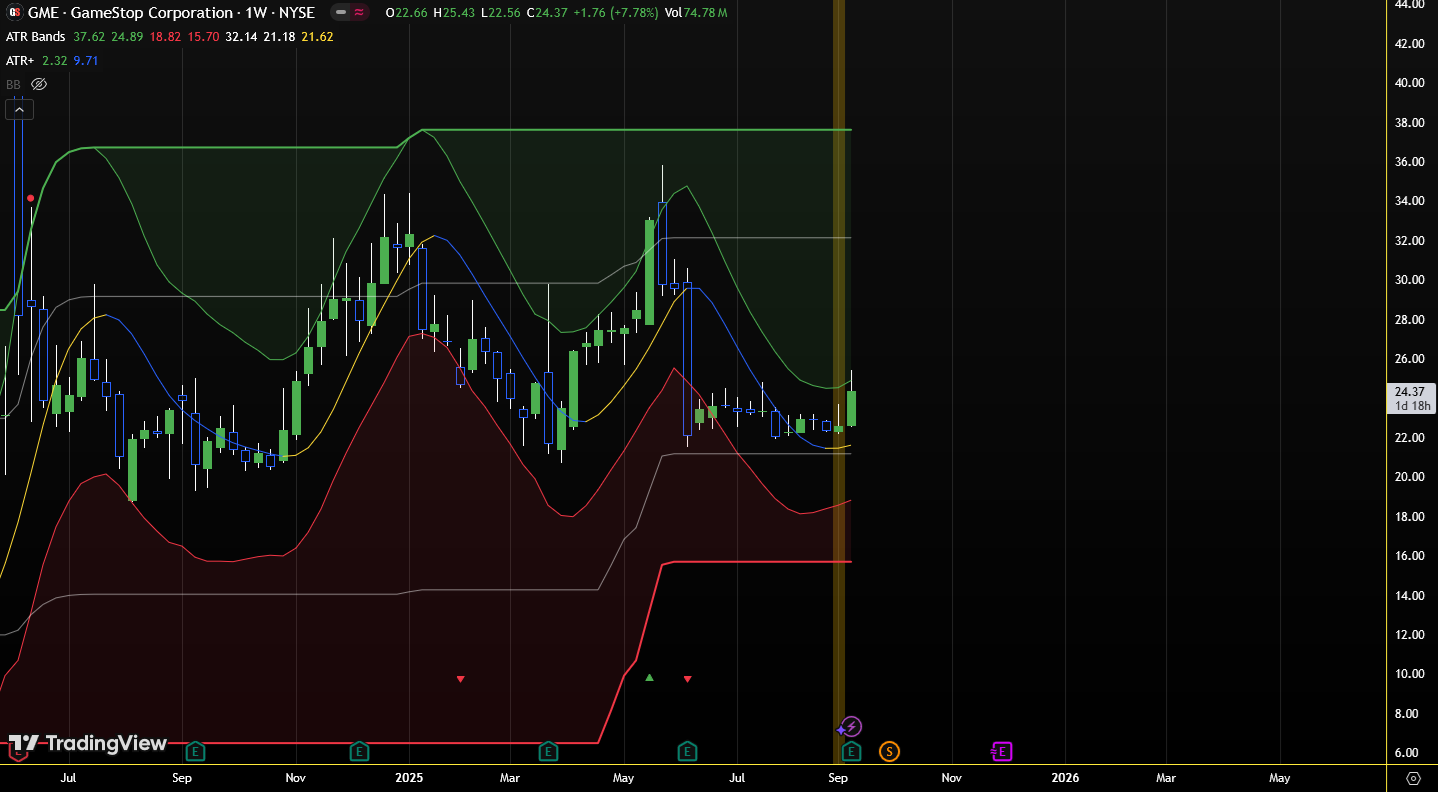Click the 16.00 level on price axis
Screen dimensions: 1438x792
tap(1409, 556)
